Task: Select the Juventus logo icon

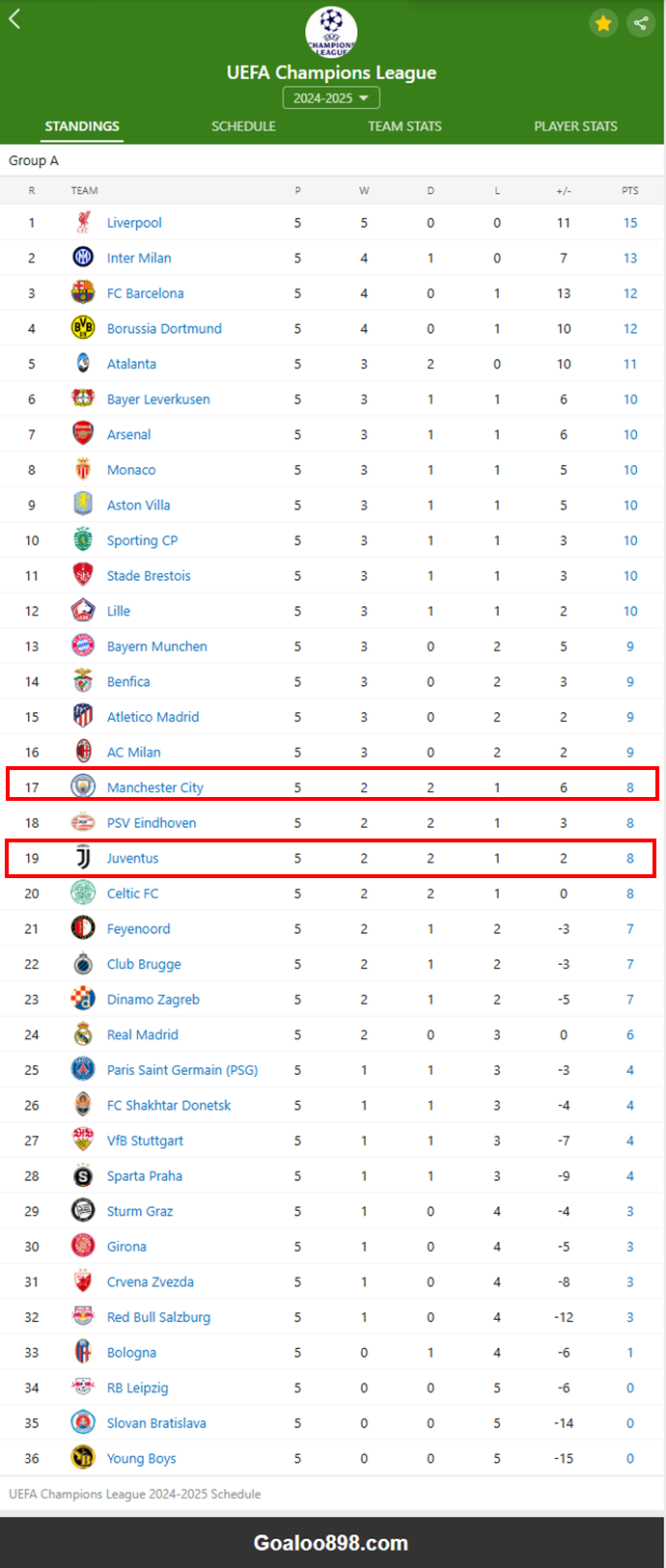Action: [83, 858]
